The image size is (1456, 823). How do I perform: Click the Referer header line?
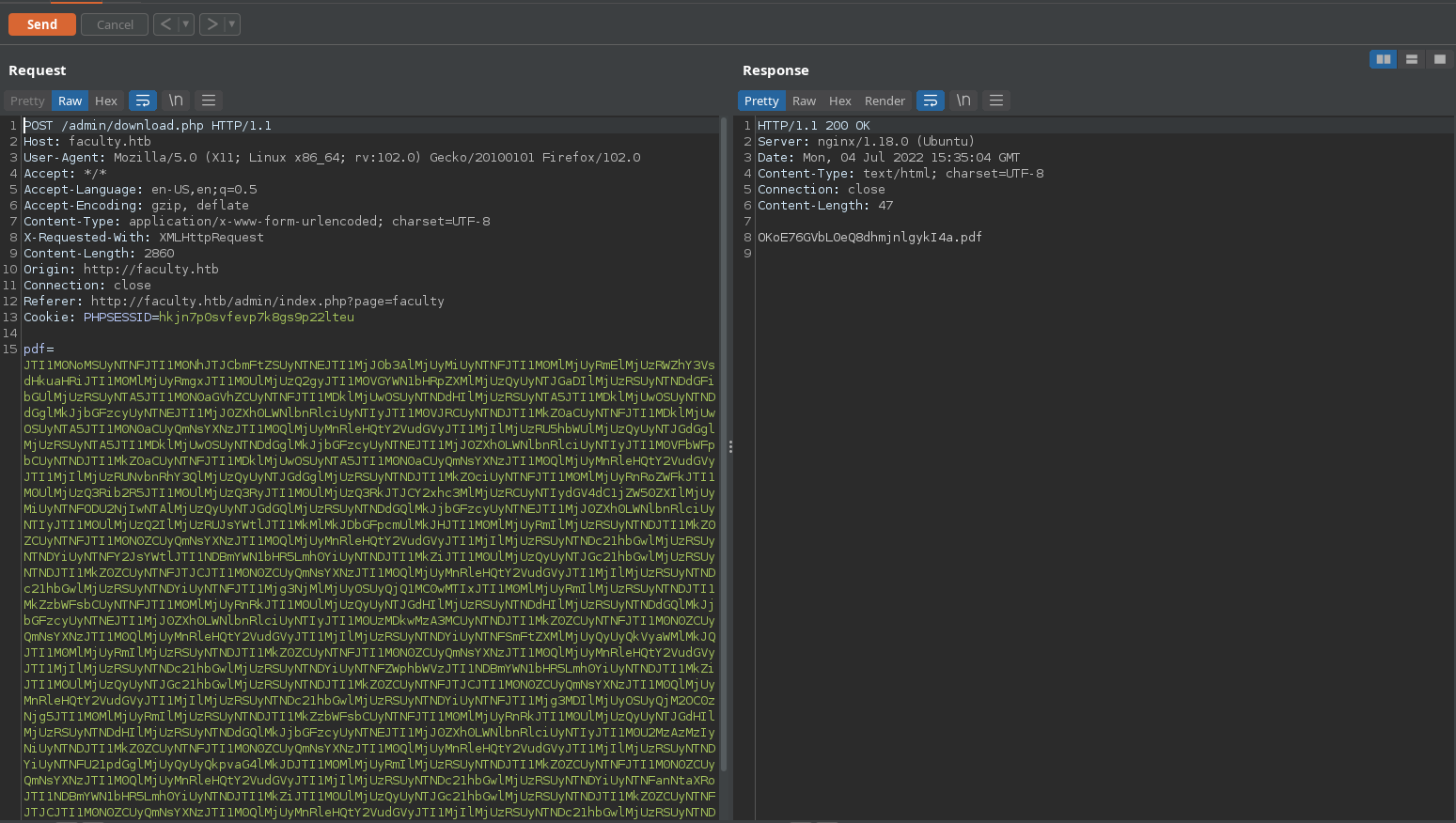click(x=234, y=301)
